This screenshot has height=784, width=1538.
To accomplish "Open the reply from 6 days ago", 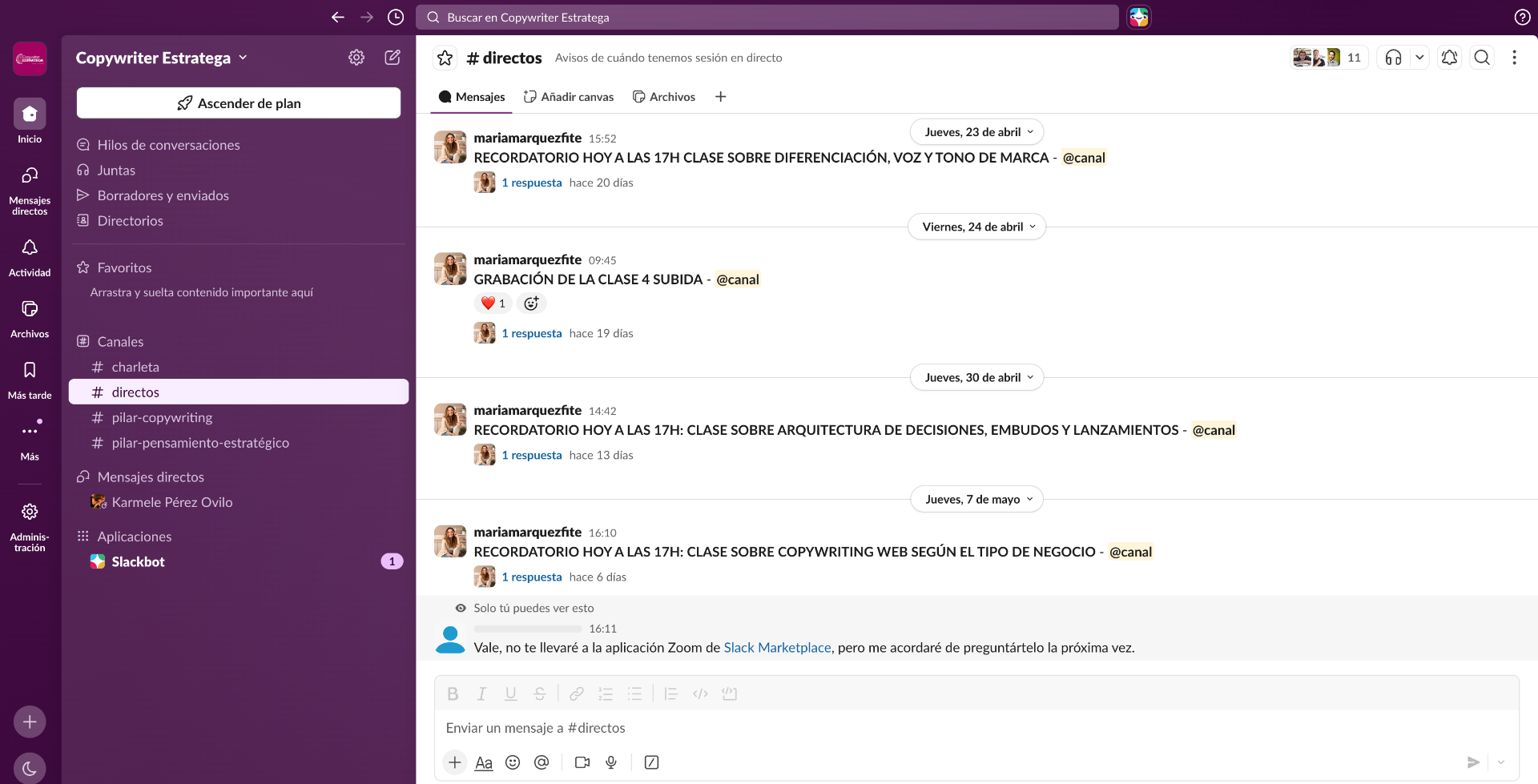I will (532, 577).
